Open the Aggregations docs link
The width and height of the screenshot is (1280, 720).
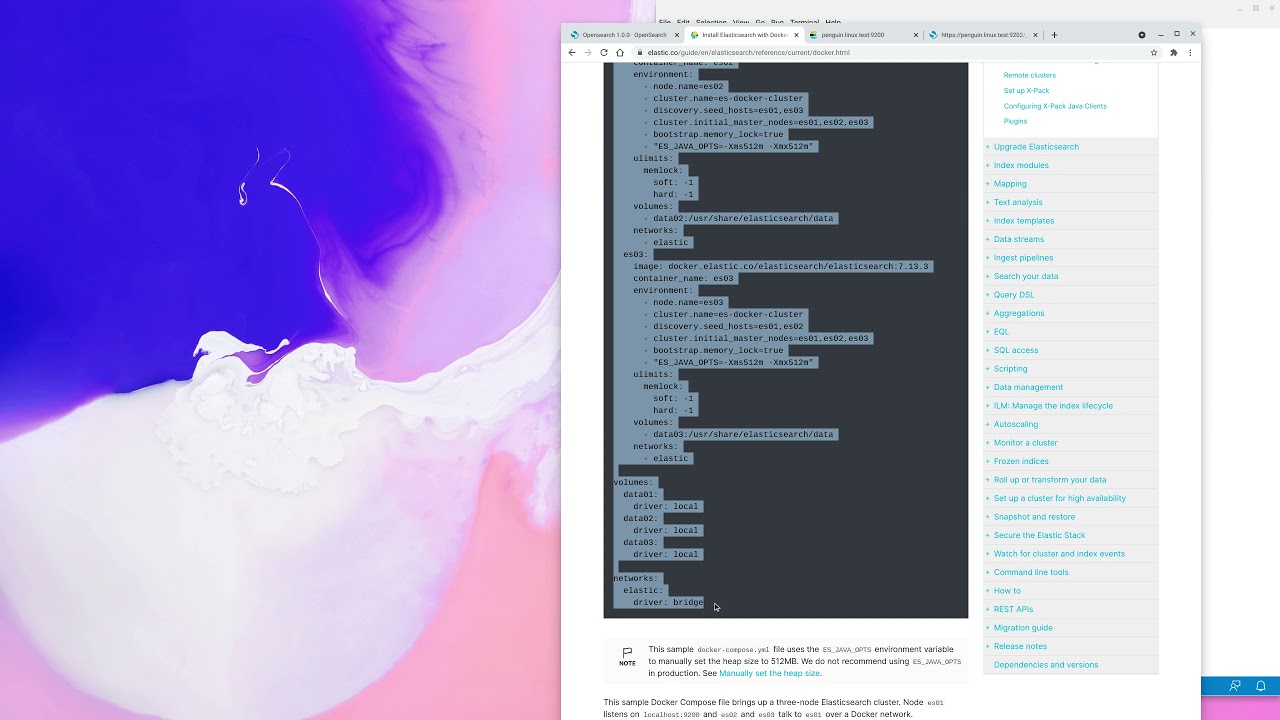pyautogui.click(x=1019, y=313)
